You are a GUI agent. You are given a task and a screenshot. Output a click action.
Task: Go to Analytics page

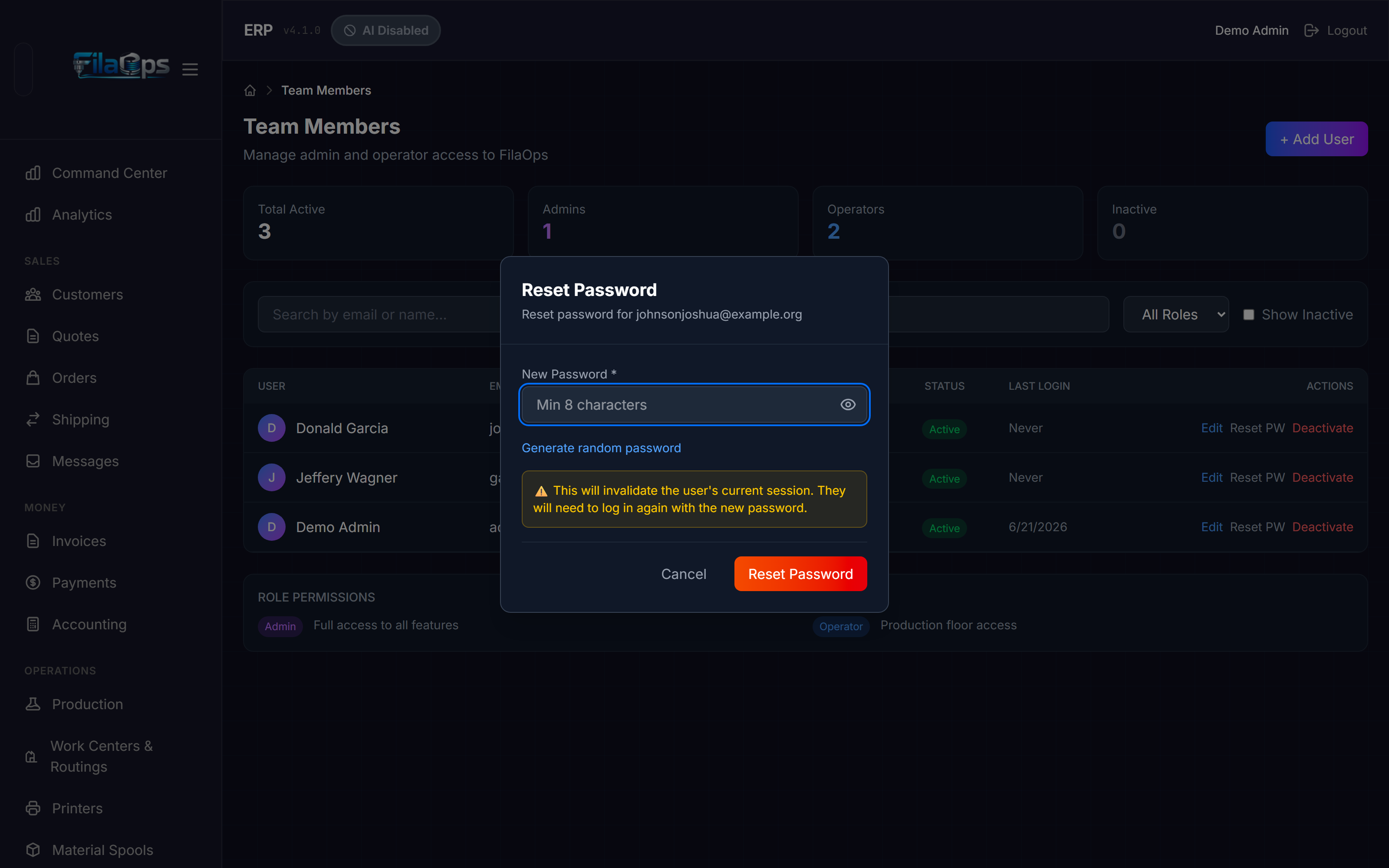point(82,215)
